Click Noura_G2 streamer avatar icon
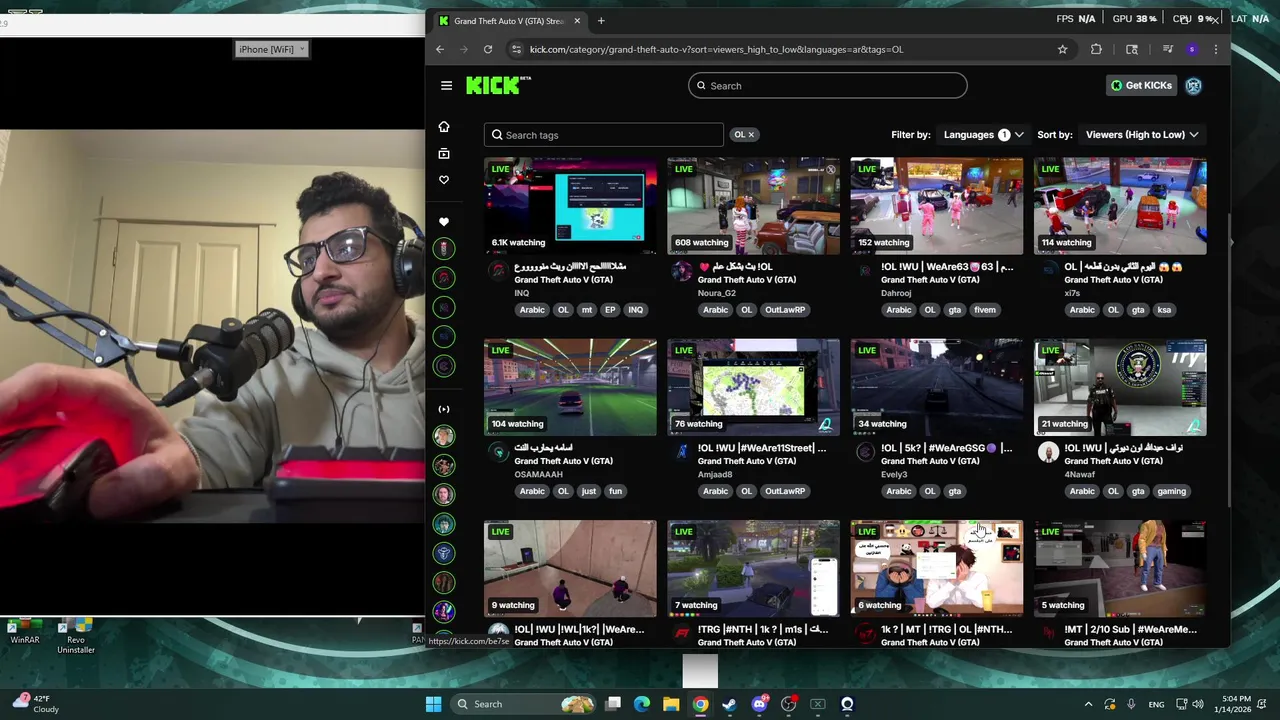This screenshot has width=1280, height=720. (681, 270)
